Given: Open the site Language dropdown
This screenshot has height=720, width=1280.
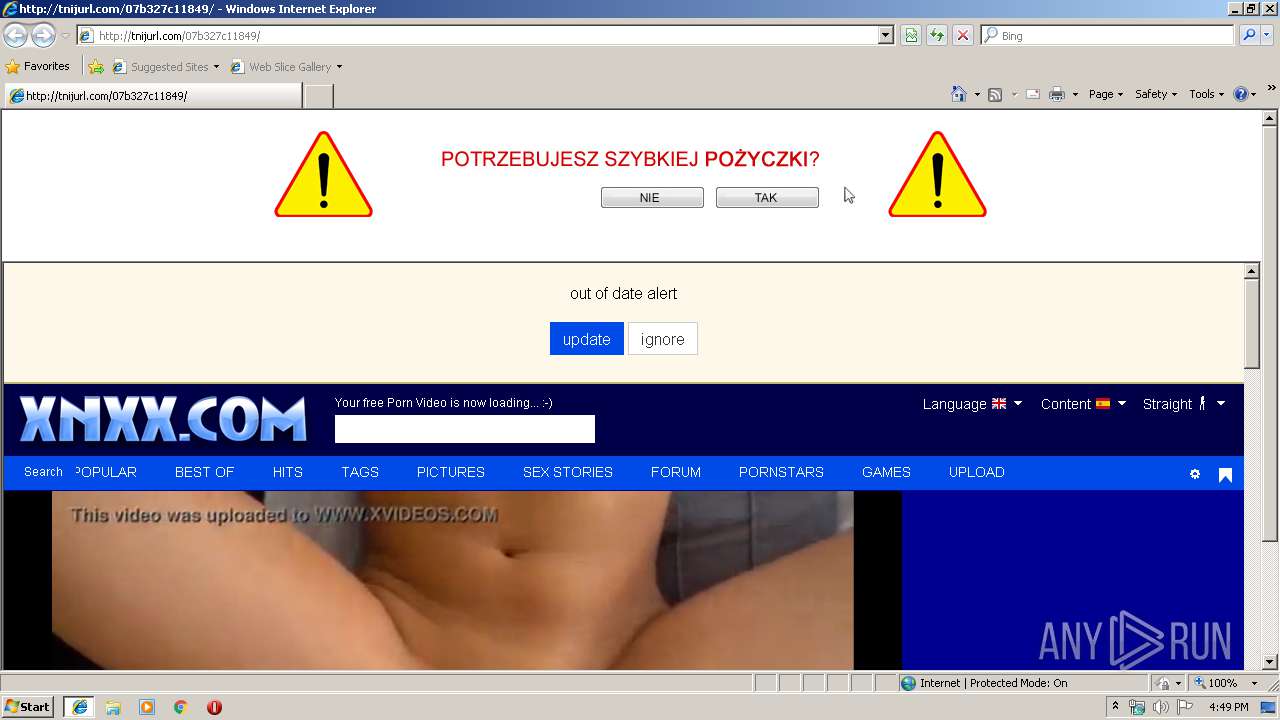Looking at the screenshot, I should (x=972, y=404).
